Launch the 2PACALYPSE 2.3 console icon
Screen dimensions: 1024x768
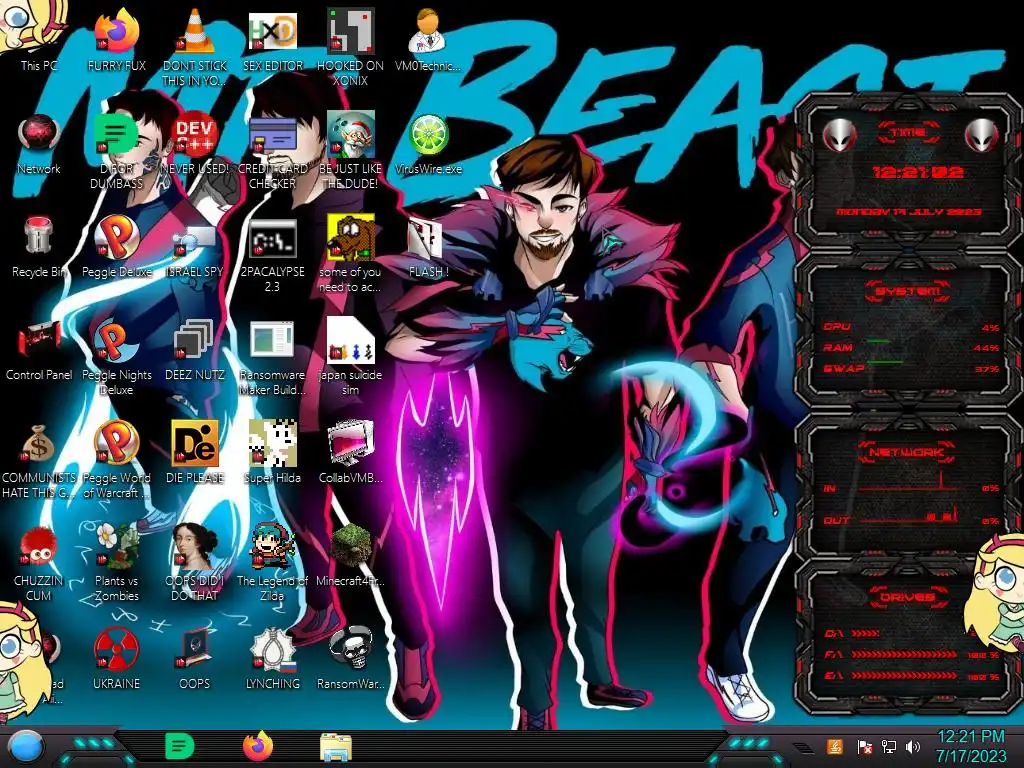[x=272, y=255]
